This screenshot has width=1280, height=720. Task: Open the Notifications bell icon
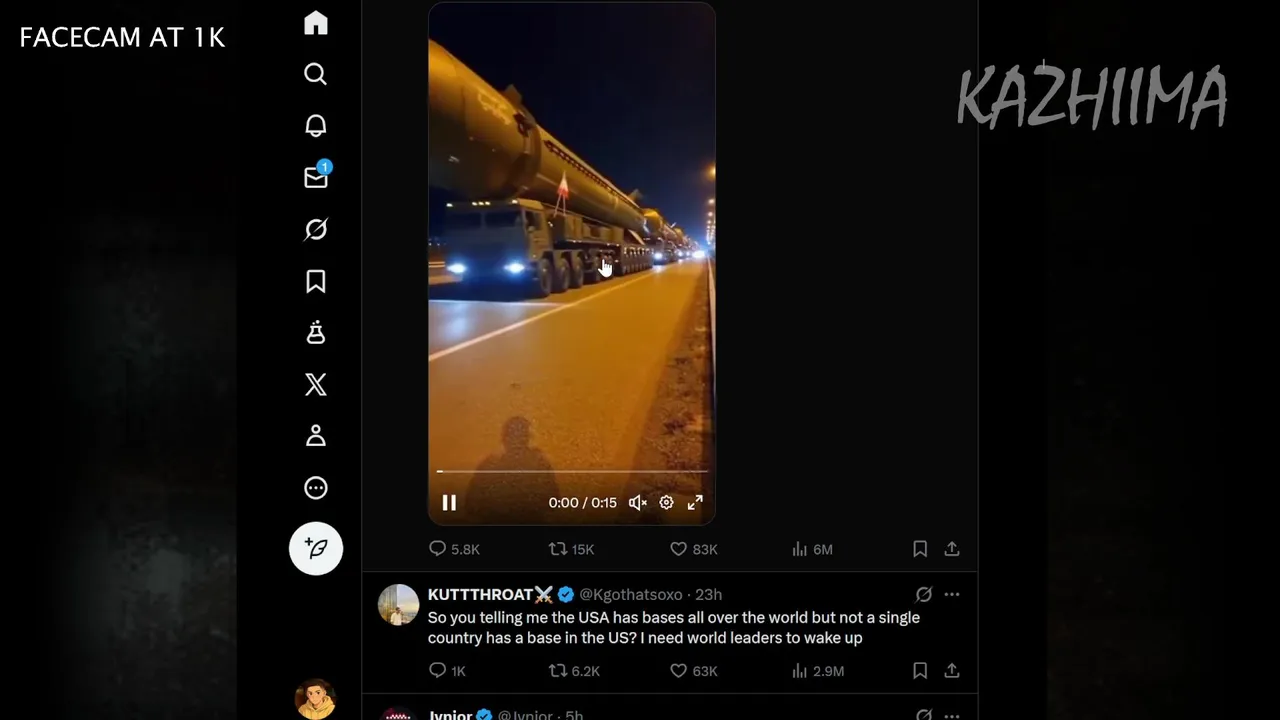316,126
